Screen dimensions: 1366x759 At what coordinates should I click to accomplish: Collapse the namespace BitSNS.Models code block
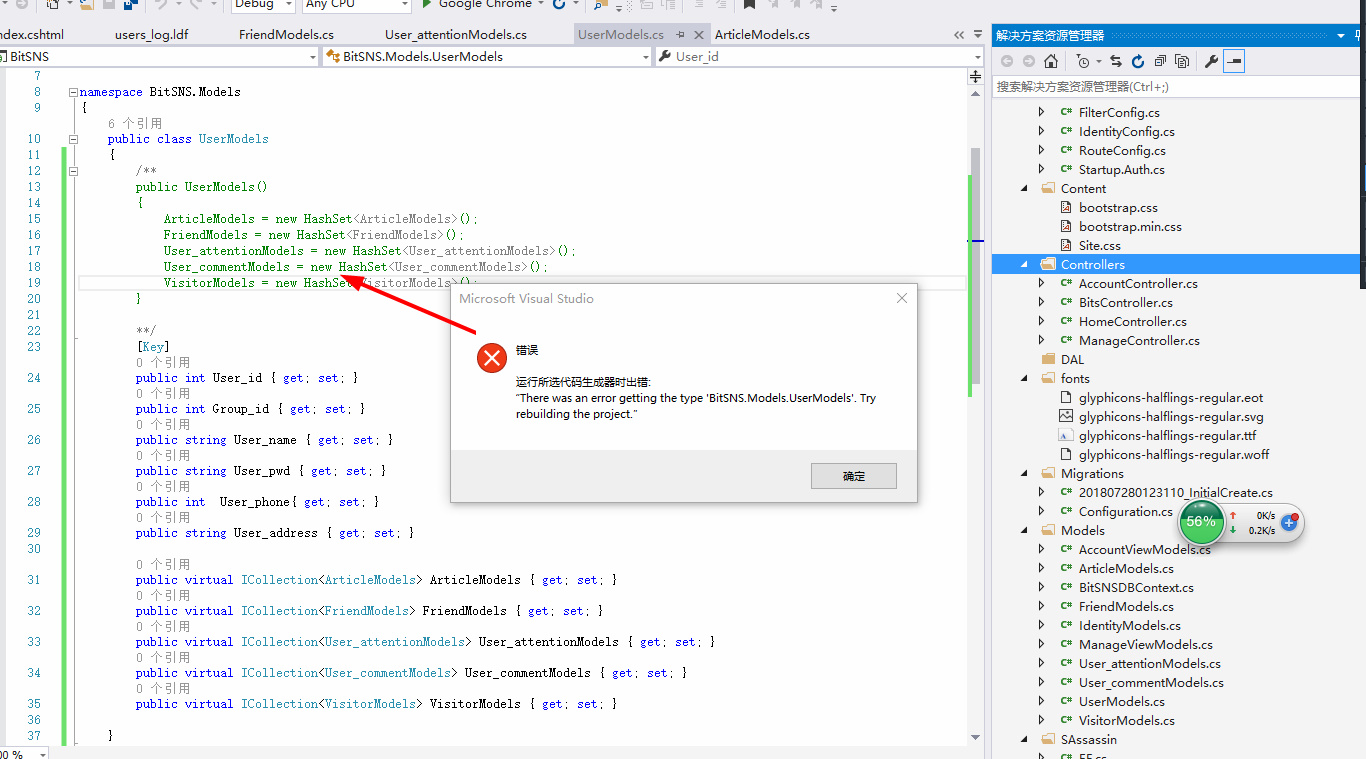(x=73, y=92)
